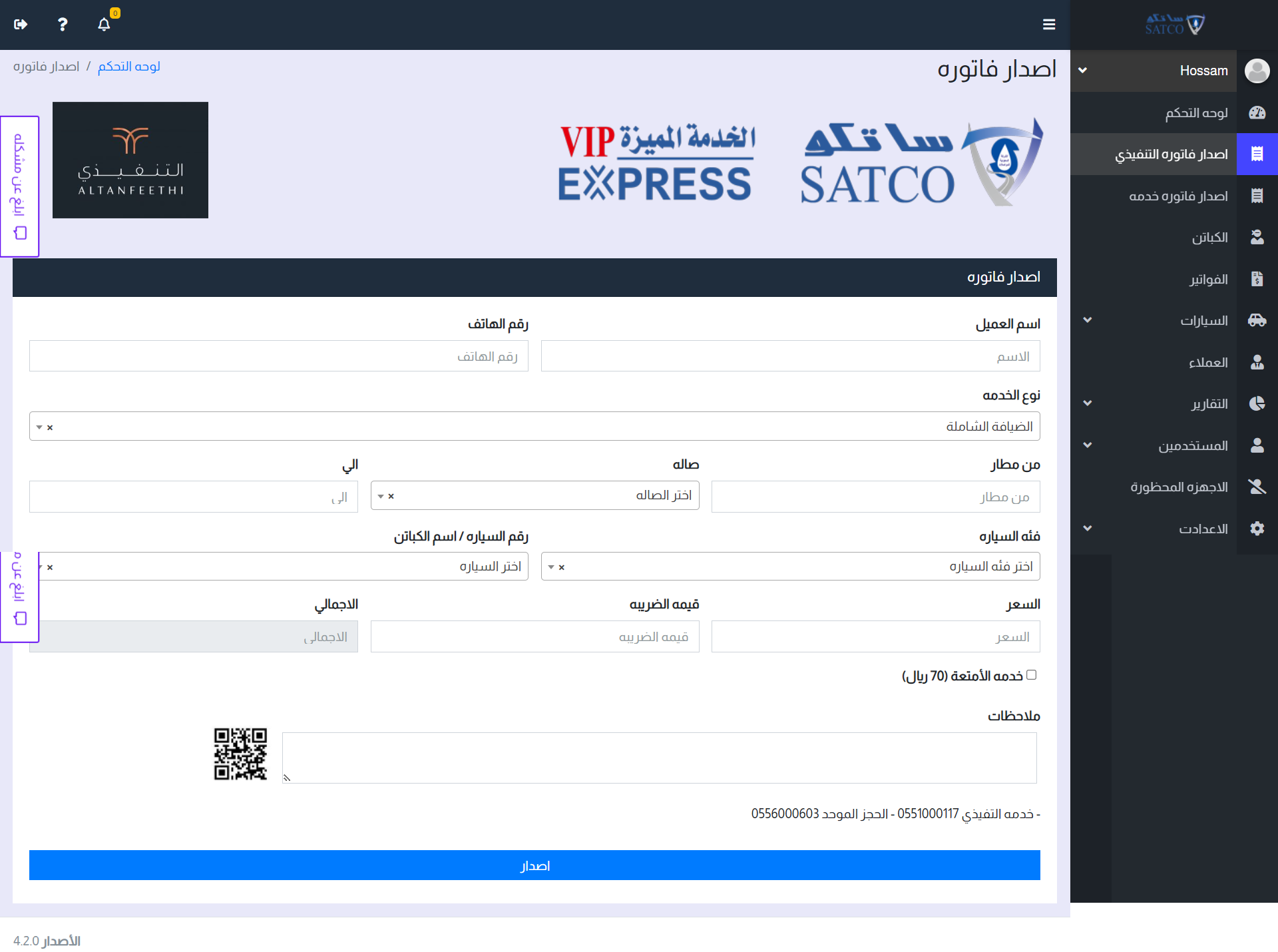1278x952 pixels.
Task: Open the الفواتير invoices icon
Action: (x=1257, y=279)
